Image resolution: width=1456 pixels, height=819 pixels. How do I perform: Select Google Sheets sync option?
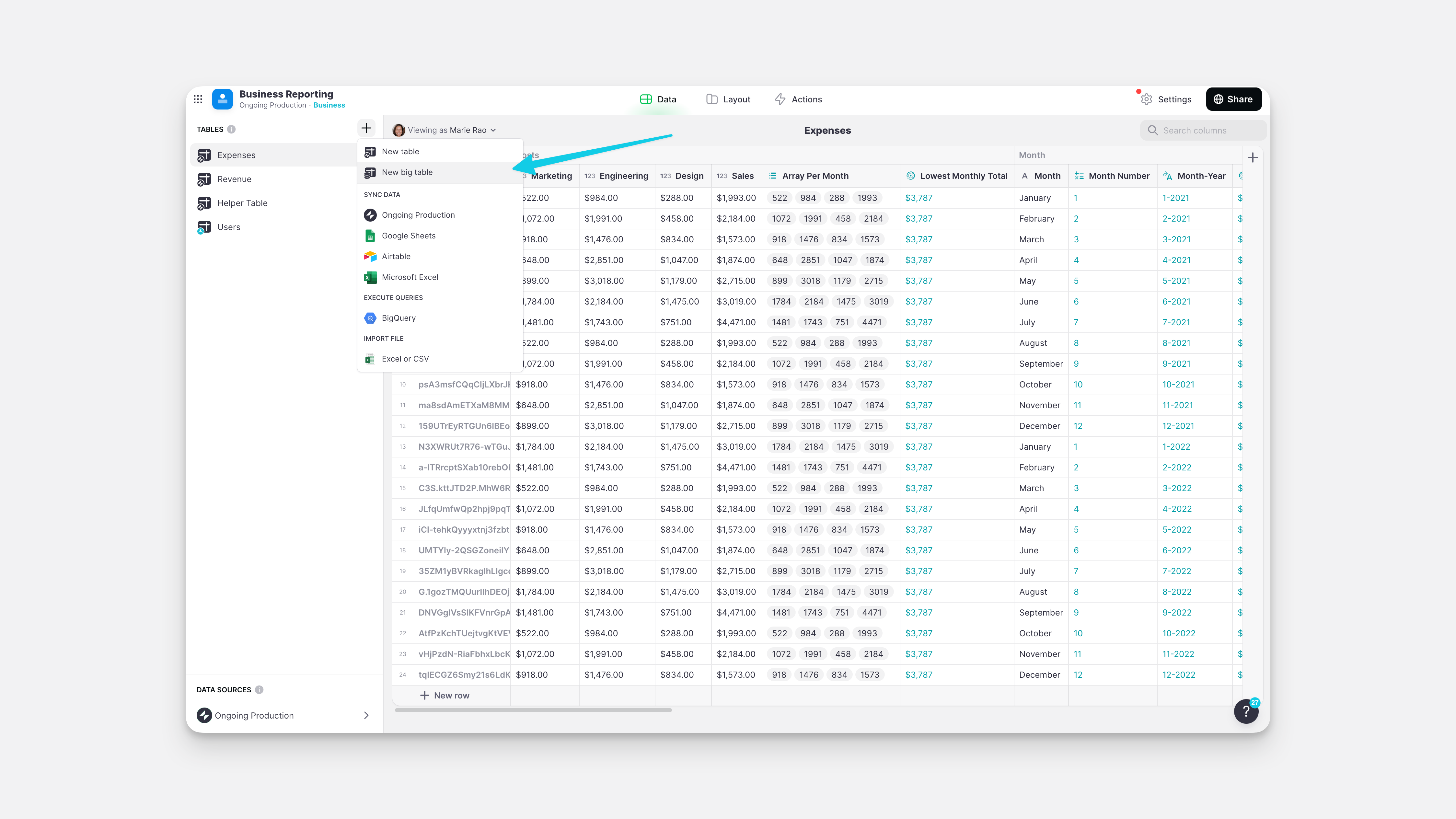[x=408, y=236]
